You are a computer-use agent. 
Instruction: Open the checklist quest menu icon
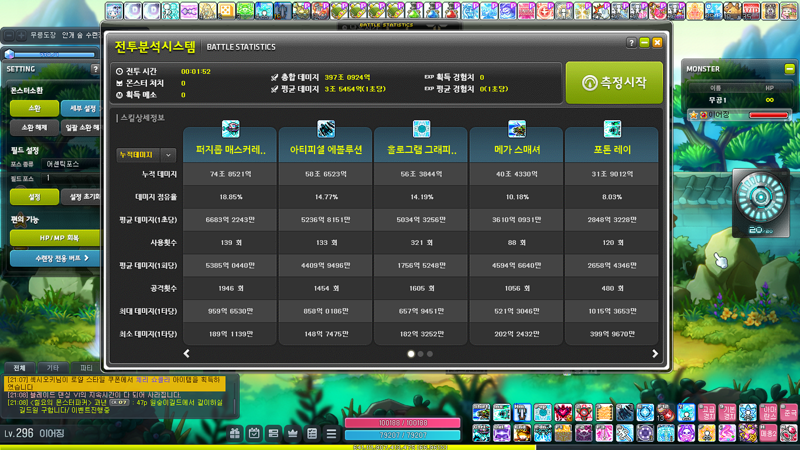[x=312, y=434]
